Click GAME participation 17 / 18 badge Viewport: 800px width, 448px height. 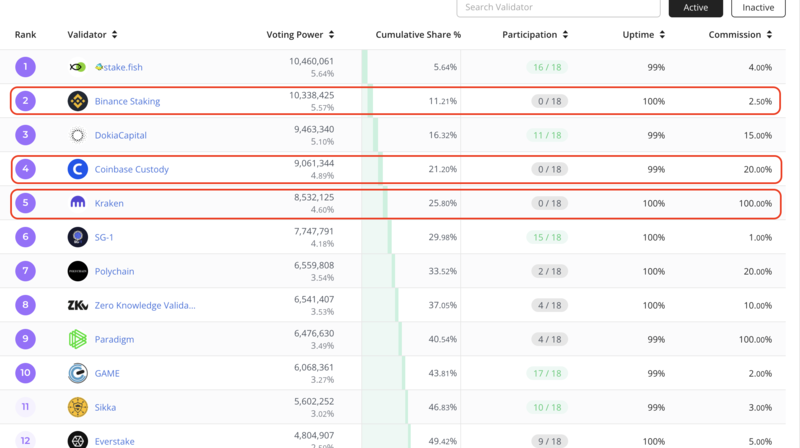point(547,373)
